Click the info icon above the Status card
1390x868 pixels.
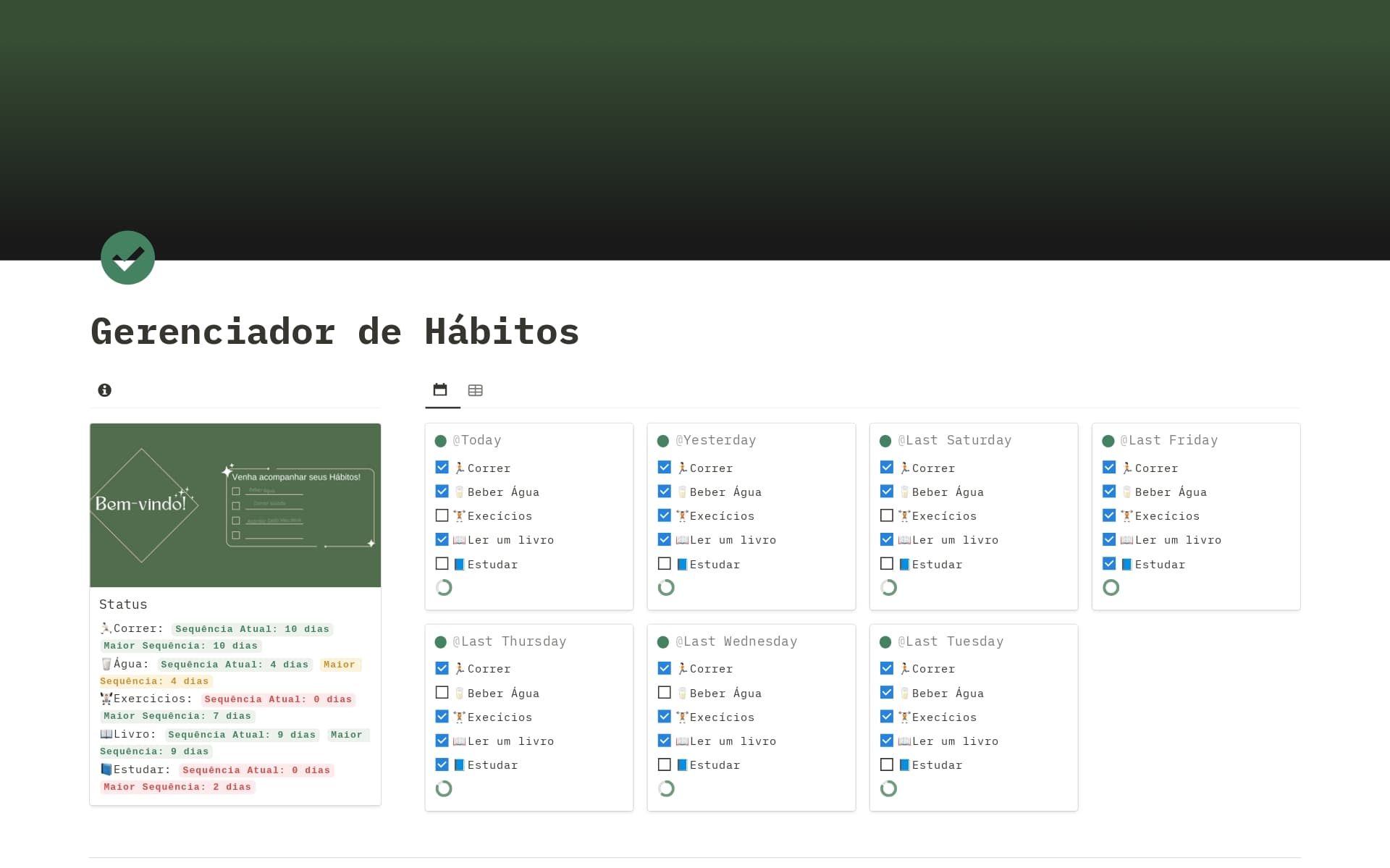(105, 390)
